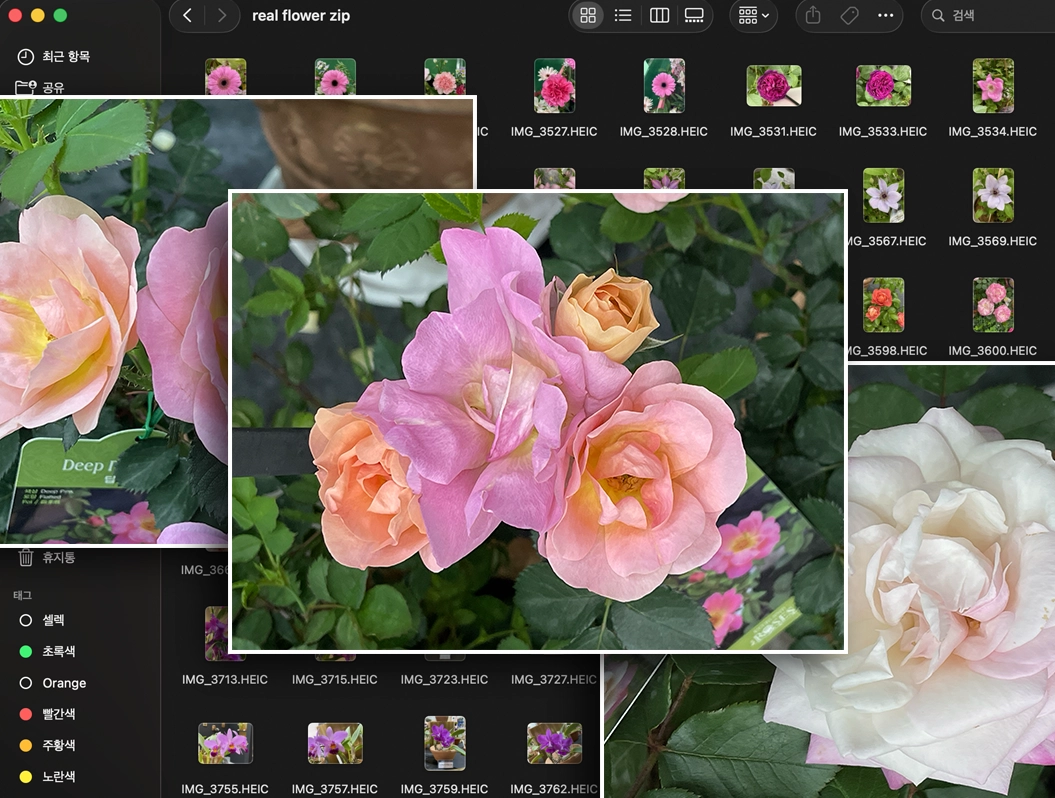Viewport: 1055px width, 798px height.
Task: Click the green dot beside 초록색
Action: 26,651
